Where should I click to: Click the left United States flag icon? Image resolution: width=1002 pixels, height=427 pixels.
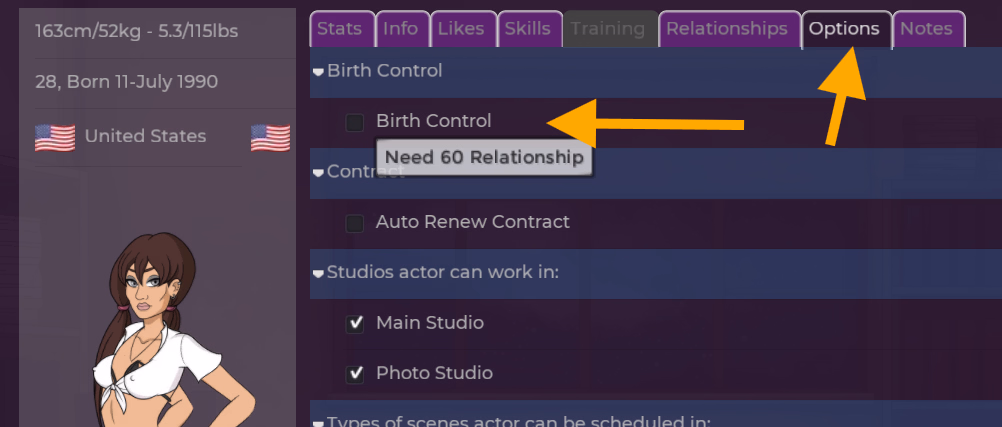55,137
